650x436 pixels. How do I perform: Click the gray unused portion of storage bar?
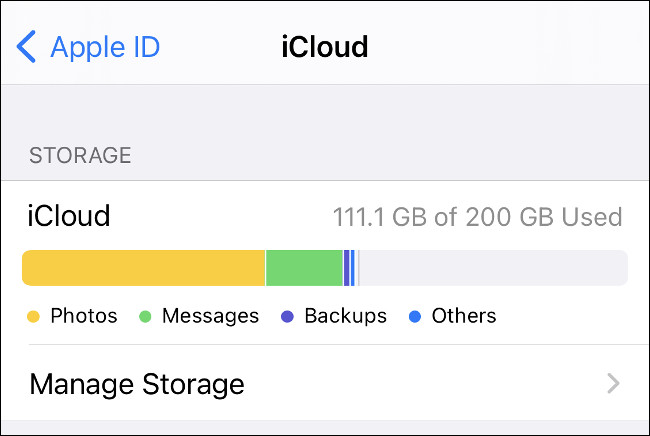coord(492,268)
